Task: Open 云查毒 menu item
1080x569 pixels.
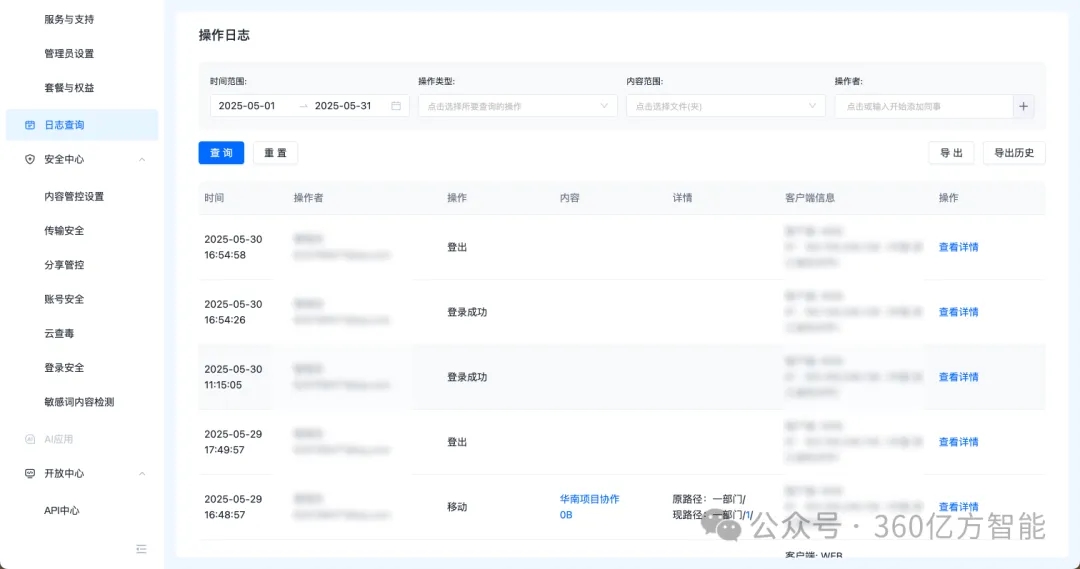Action: pos(59,333)
